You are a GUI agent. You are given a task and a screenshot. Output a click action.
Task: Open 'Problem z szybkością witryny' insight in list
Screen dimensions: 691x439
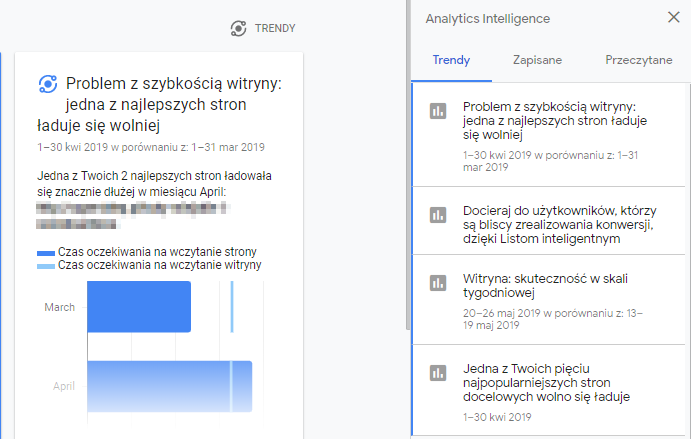(x=549, y=135)
